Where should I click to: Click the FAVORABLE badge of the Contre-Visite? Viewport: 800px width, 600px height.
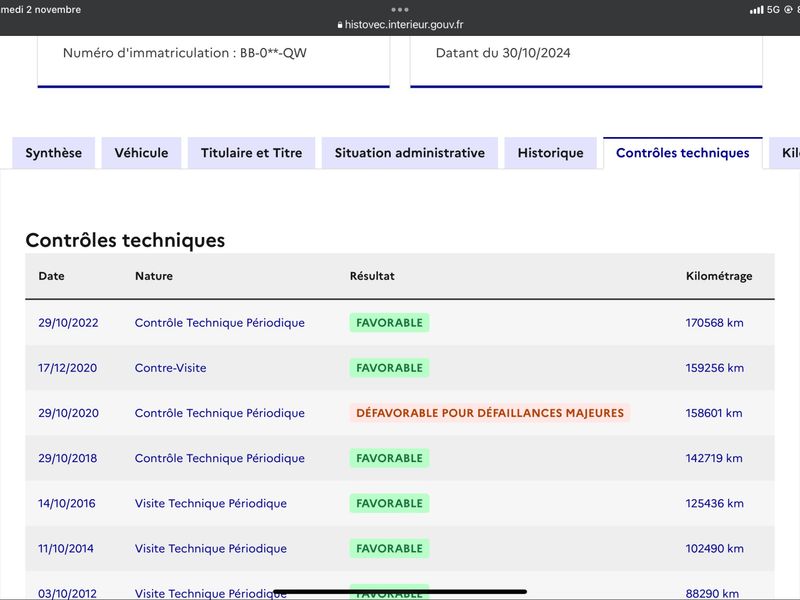(389, 368)
